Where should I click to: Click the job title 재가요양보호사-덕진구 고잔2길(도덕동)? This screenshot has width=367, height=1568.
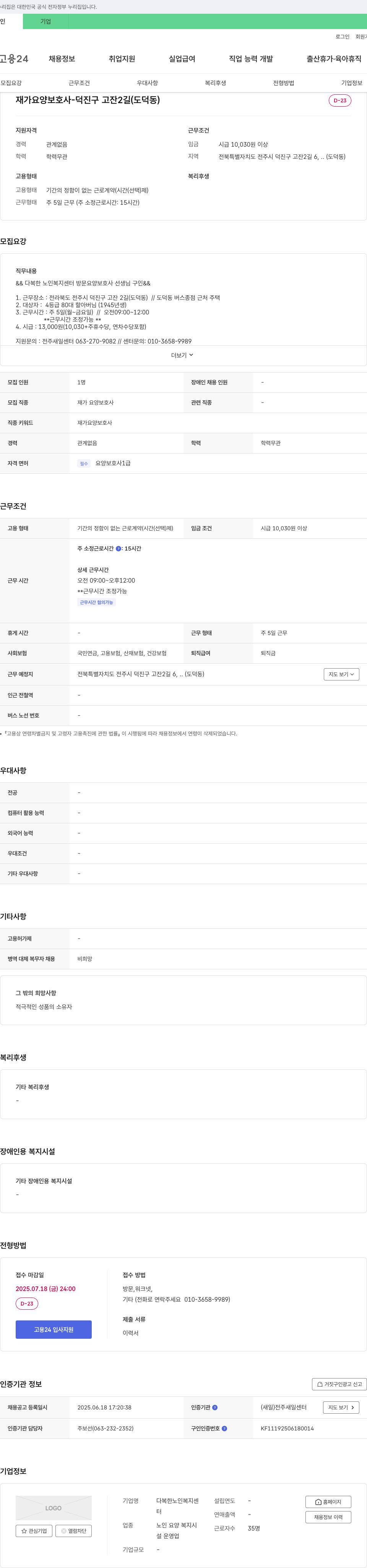point(88,100)
